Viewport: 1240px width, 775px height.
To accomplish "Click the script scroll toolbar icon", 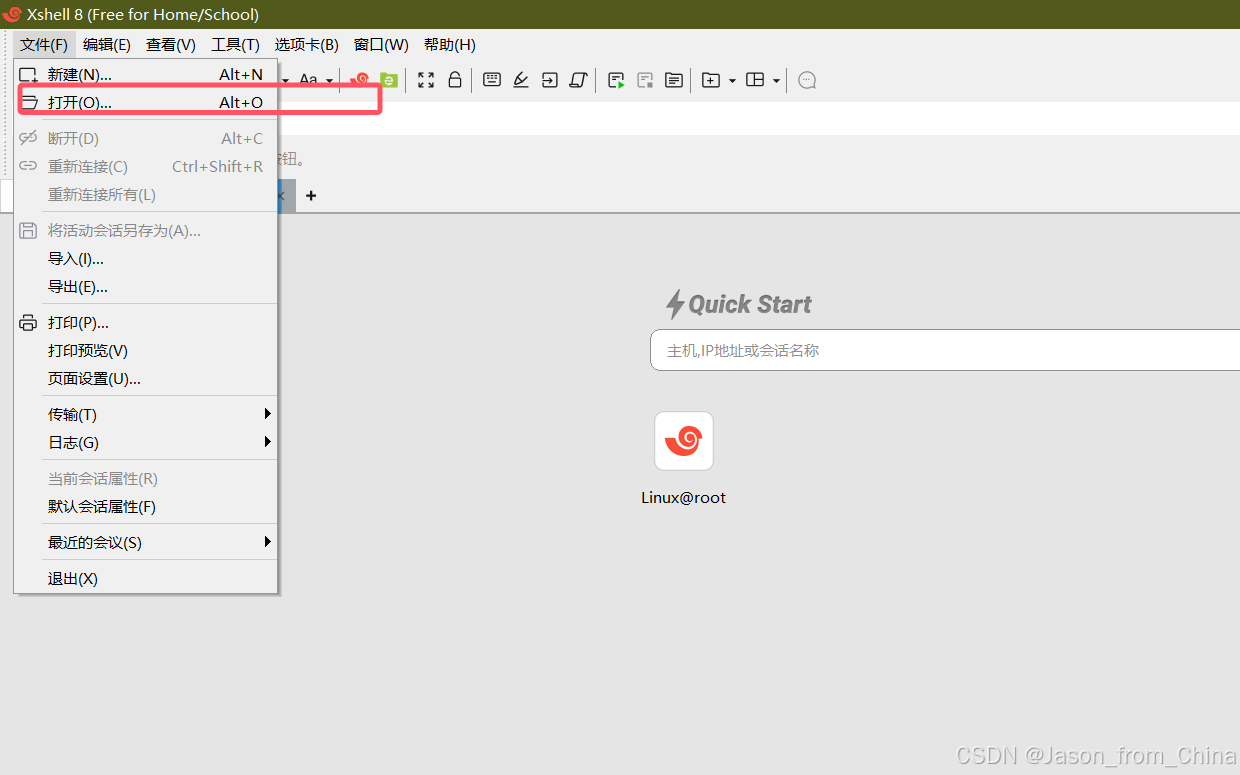I will tap(578, 80).
